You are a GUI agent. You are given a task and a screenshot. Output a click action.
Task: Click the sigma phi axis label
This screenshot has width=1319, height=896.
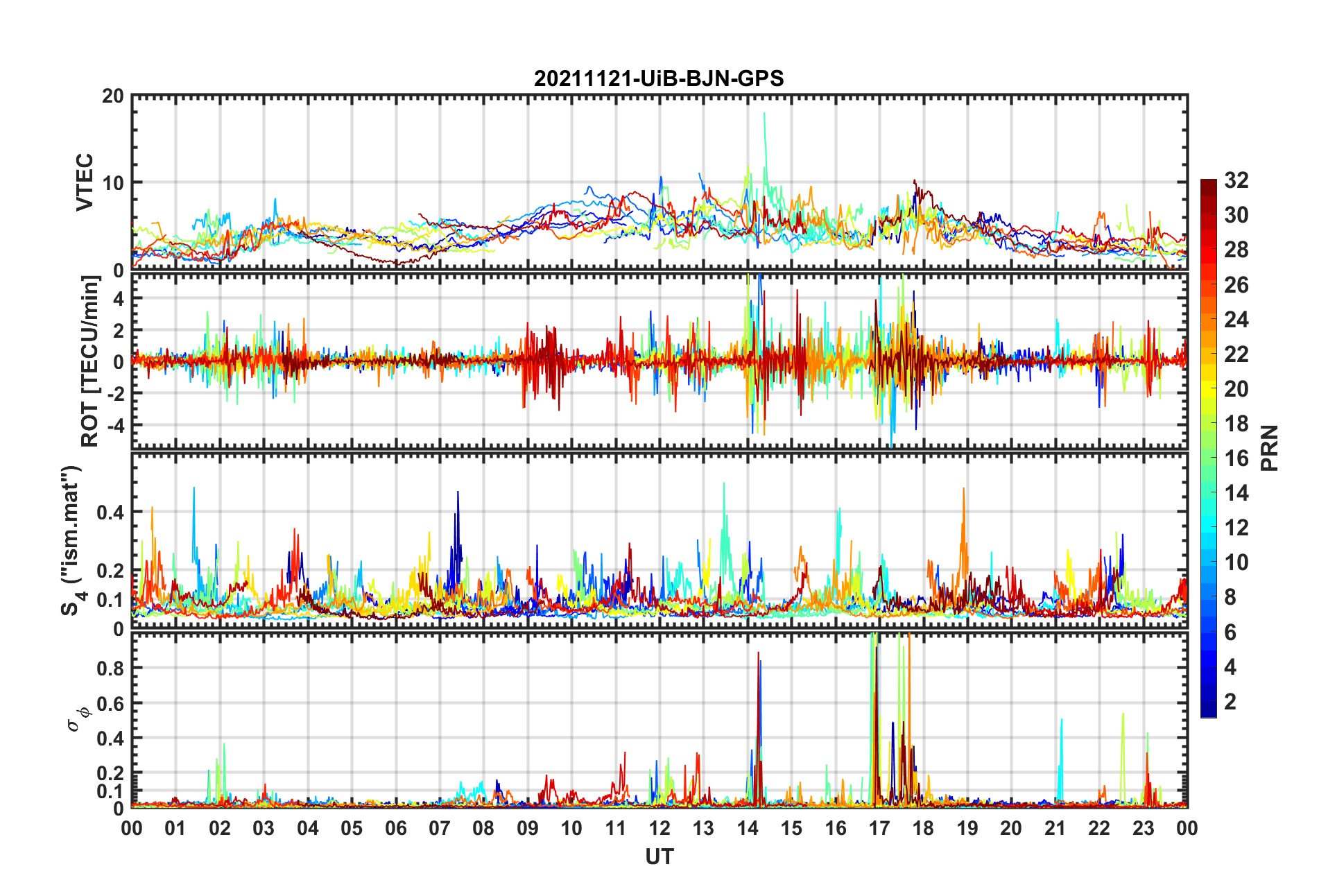tap(78, 718)
